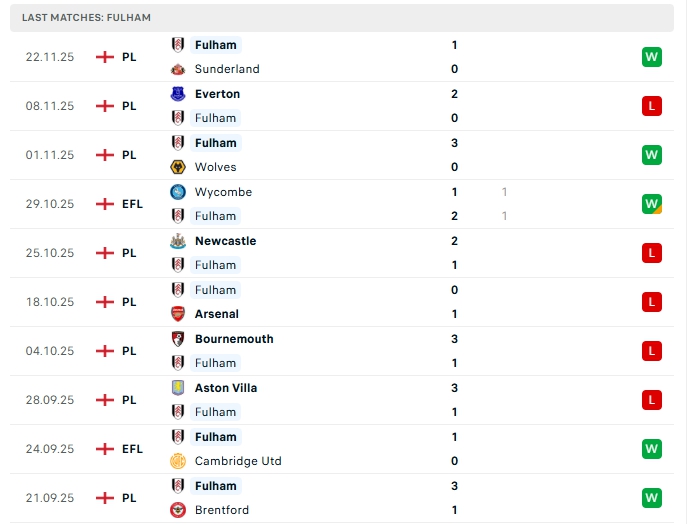The width and height of the screenshot is (687, 524).
Task: Open the Brentford team link
Action: coord(222,510)
